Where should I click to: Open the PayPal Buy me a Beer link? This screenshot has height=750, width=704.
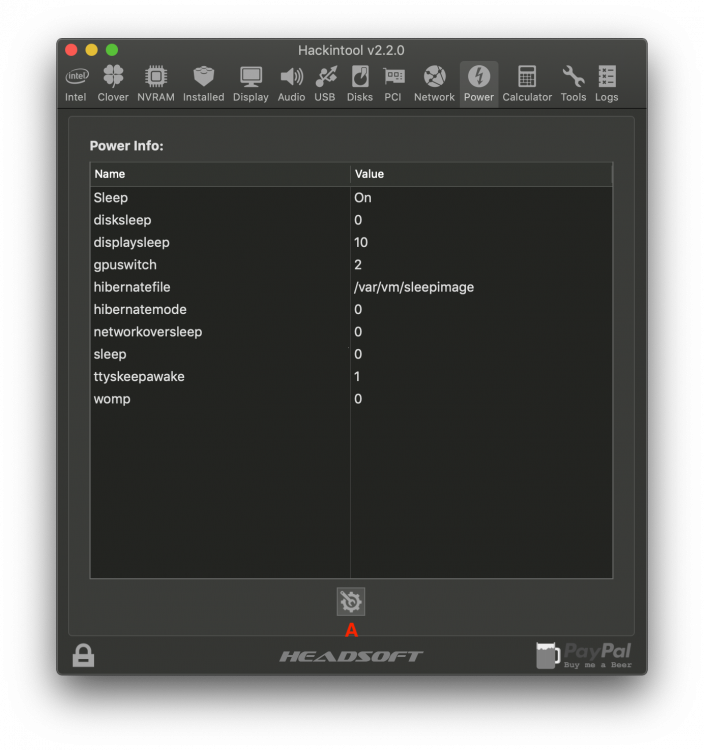pyautogui.click(x=584, y=655)
